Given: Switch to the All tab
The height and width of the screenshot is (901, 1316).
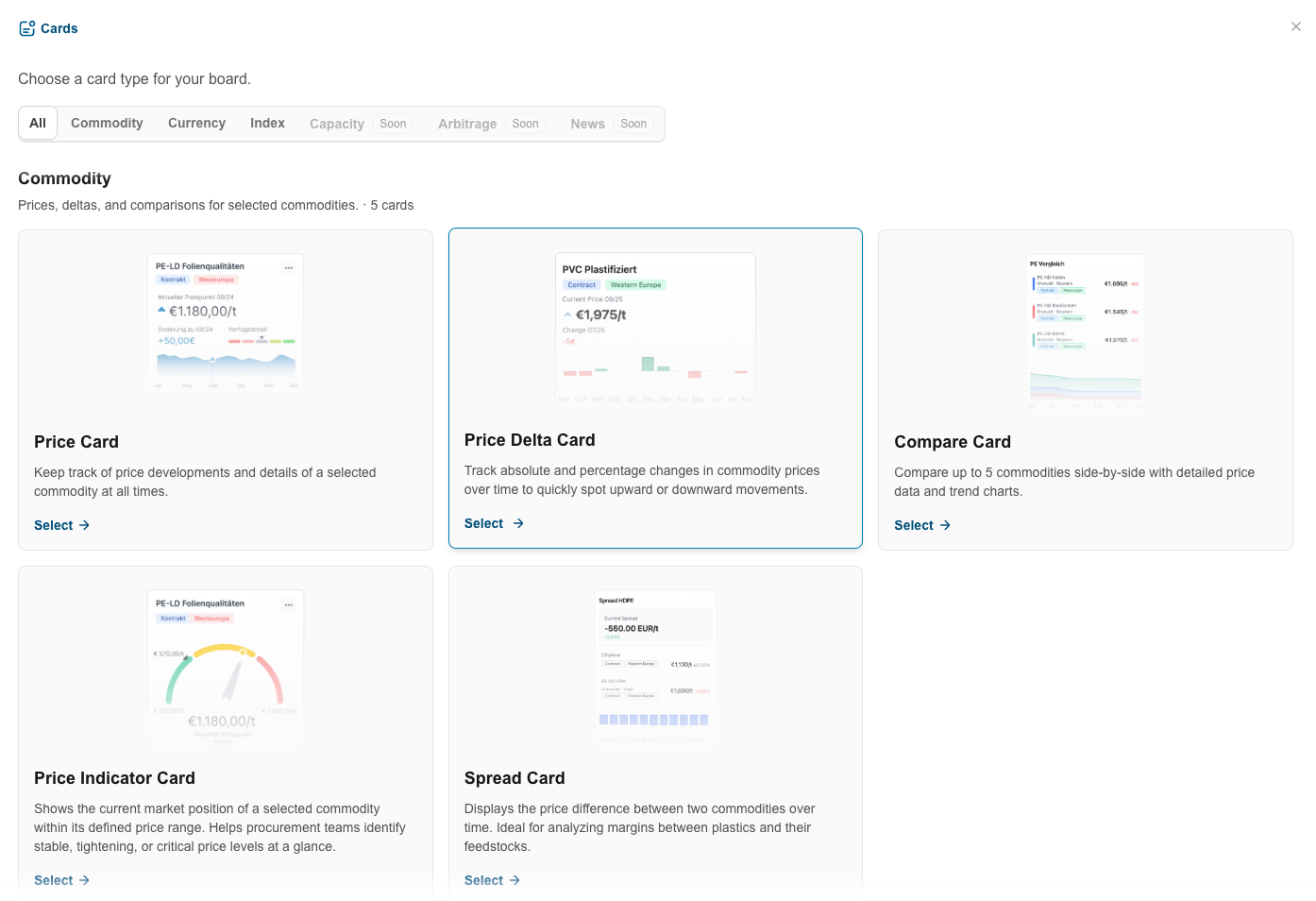Looking at the screenshot, I should point(38,123).
